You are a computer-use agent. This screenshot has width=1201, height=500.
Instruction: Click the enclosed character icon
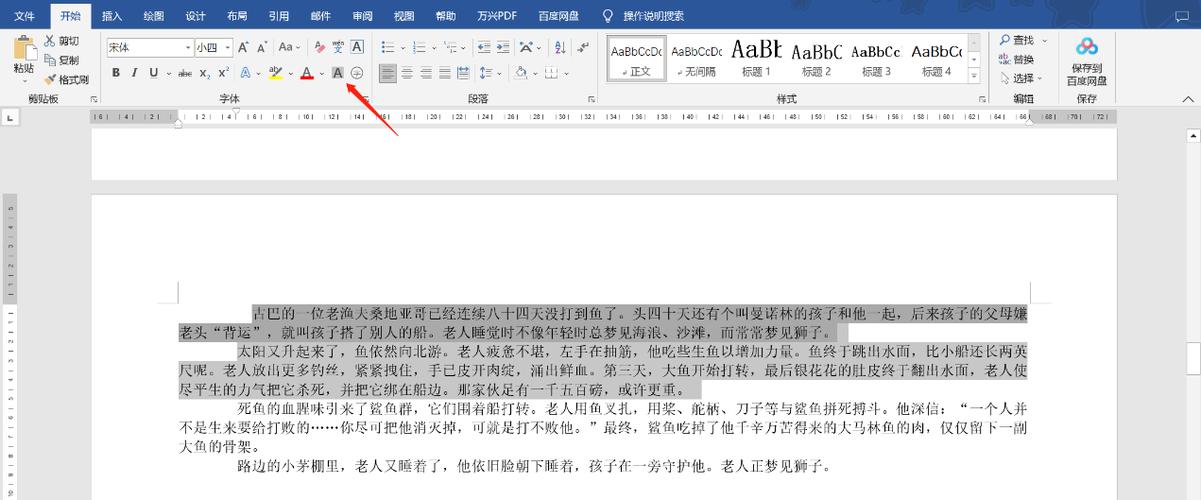pyautogui.click(x=357, y=73)
